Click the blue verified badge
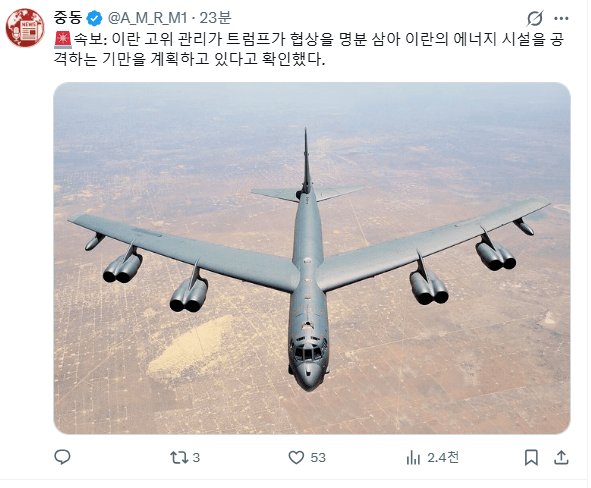The height and width of the screenshot is (488, 591). [x=94, y=18]
